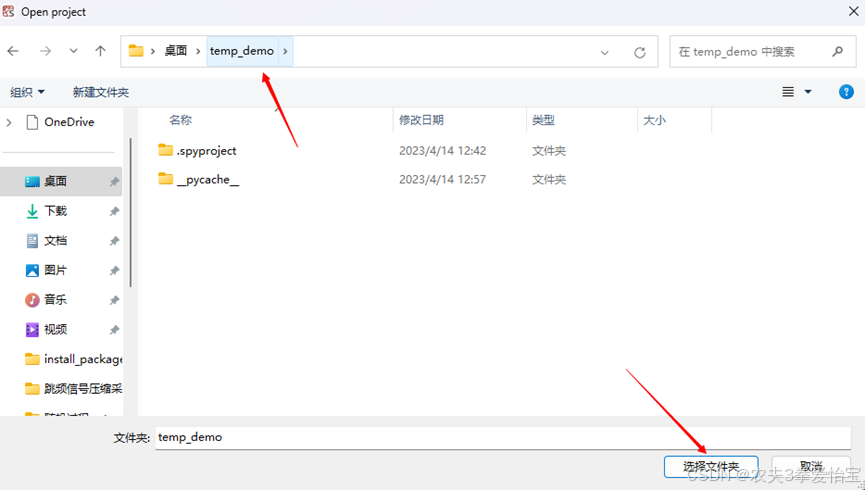Viewport: 865px width, 490px height.
Task: Unpin 视频 via its pin icon
Action: 114,330
